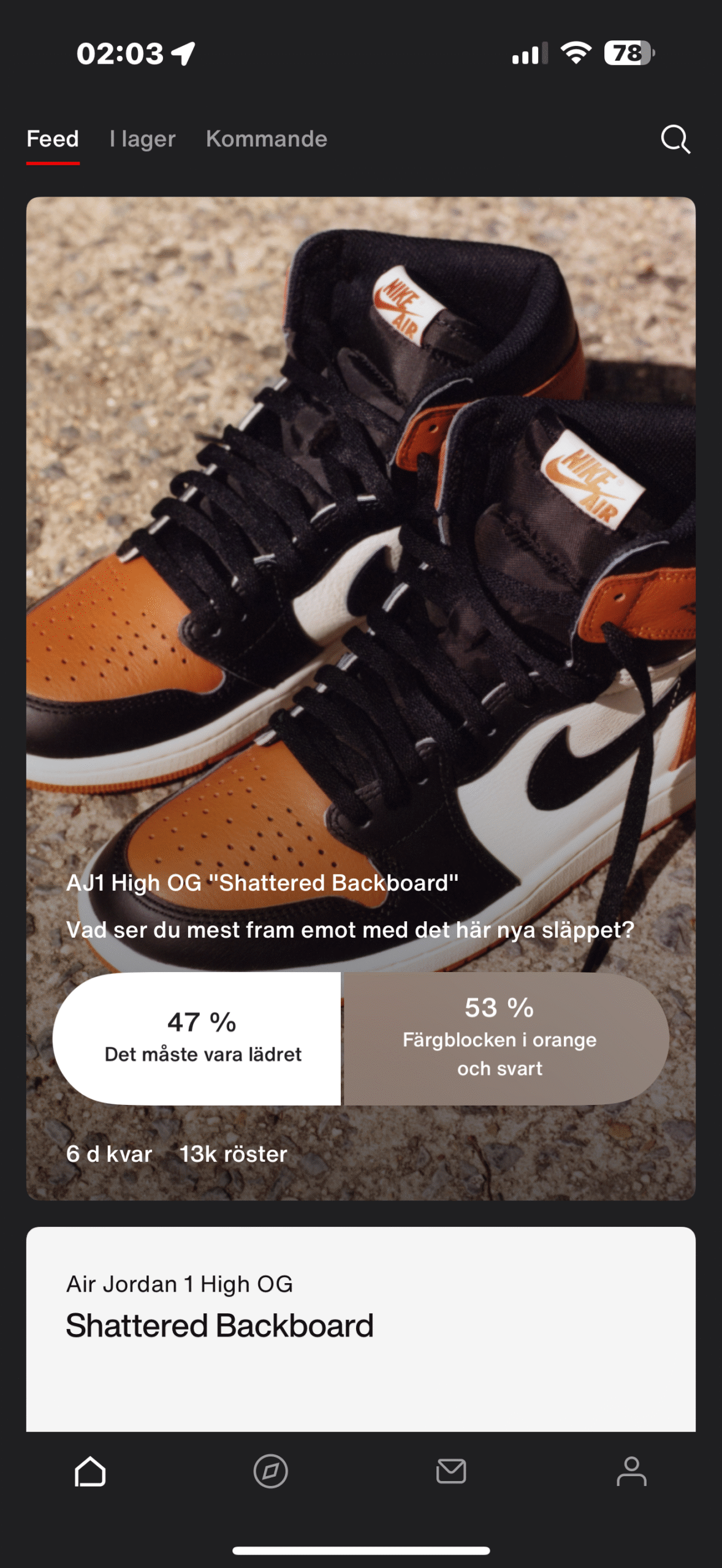Select the Feed tab

(x=53, y=139)
